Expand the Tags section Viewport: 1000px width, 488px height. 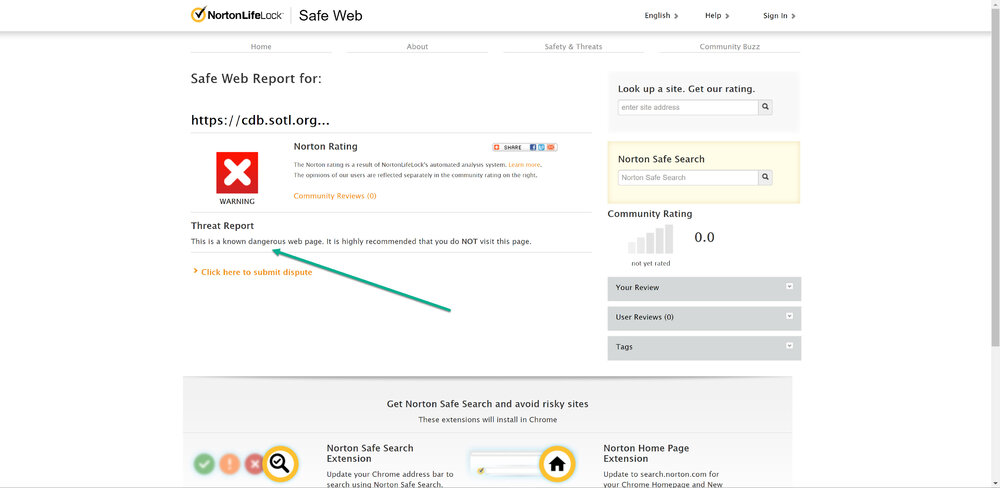pos(789,346)
